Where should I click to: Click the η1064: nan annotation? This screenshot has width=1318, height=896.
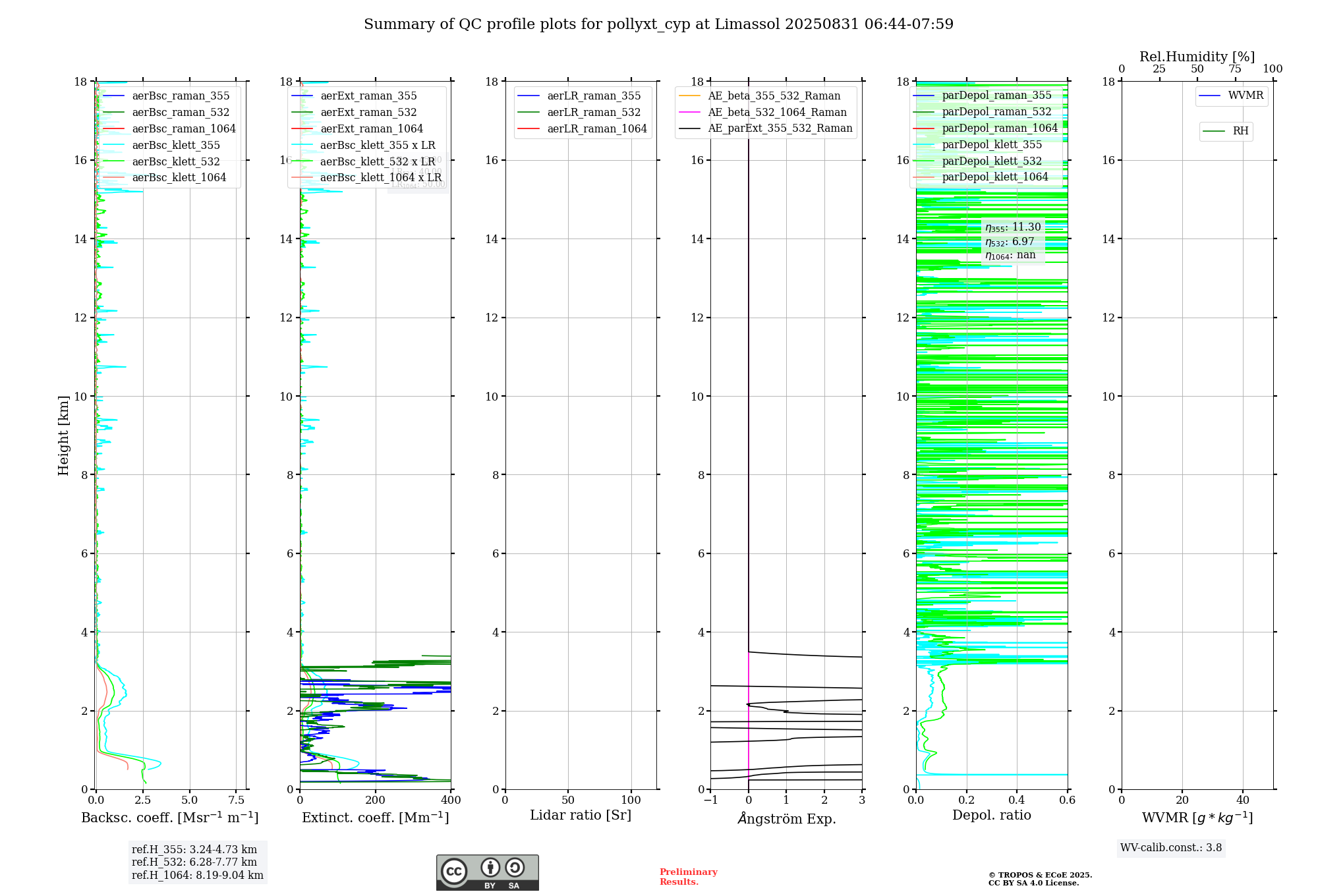(1010, 256)
